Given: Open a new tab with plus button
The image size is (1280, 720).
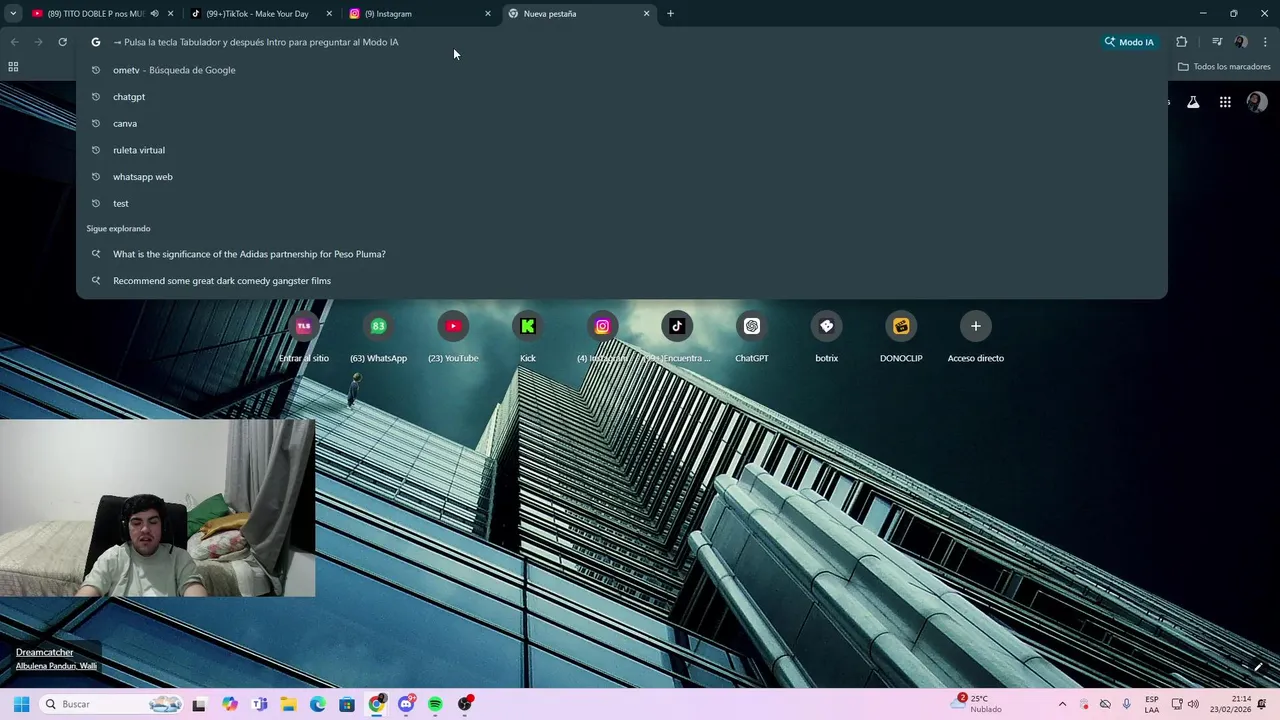Looking at the screenshot, I should (x=670, y=14).
